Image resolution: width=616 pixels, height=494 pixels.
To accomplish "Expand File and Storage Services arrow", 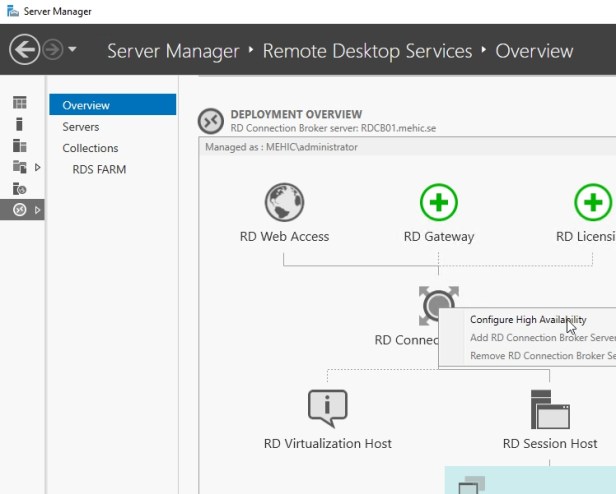I will 38,167.
